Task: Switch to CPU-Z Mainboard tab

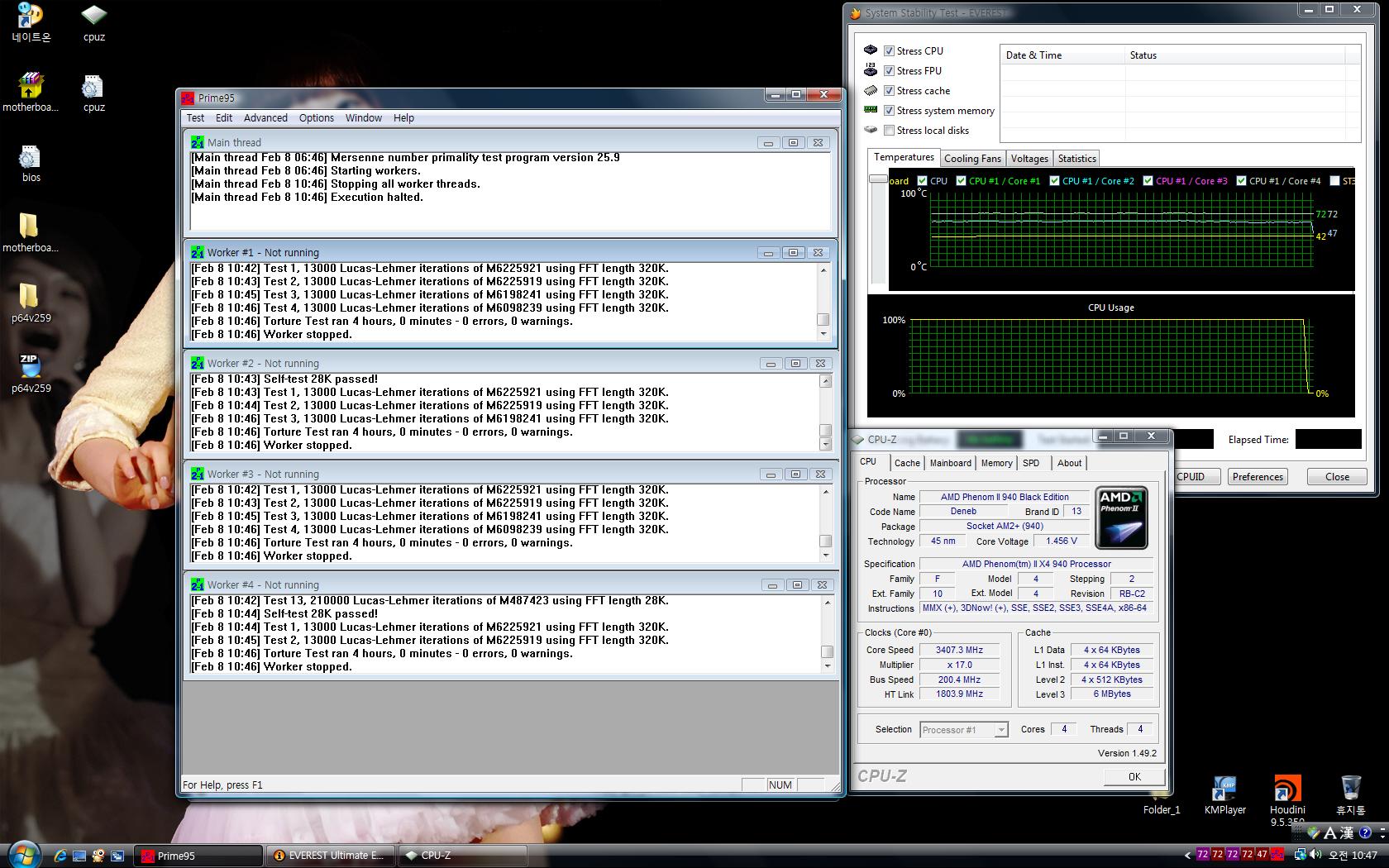Action: 950,463
